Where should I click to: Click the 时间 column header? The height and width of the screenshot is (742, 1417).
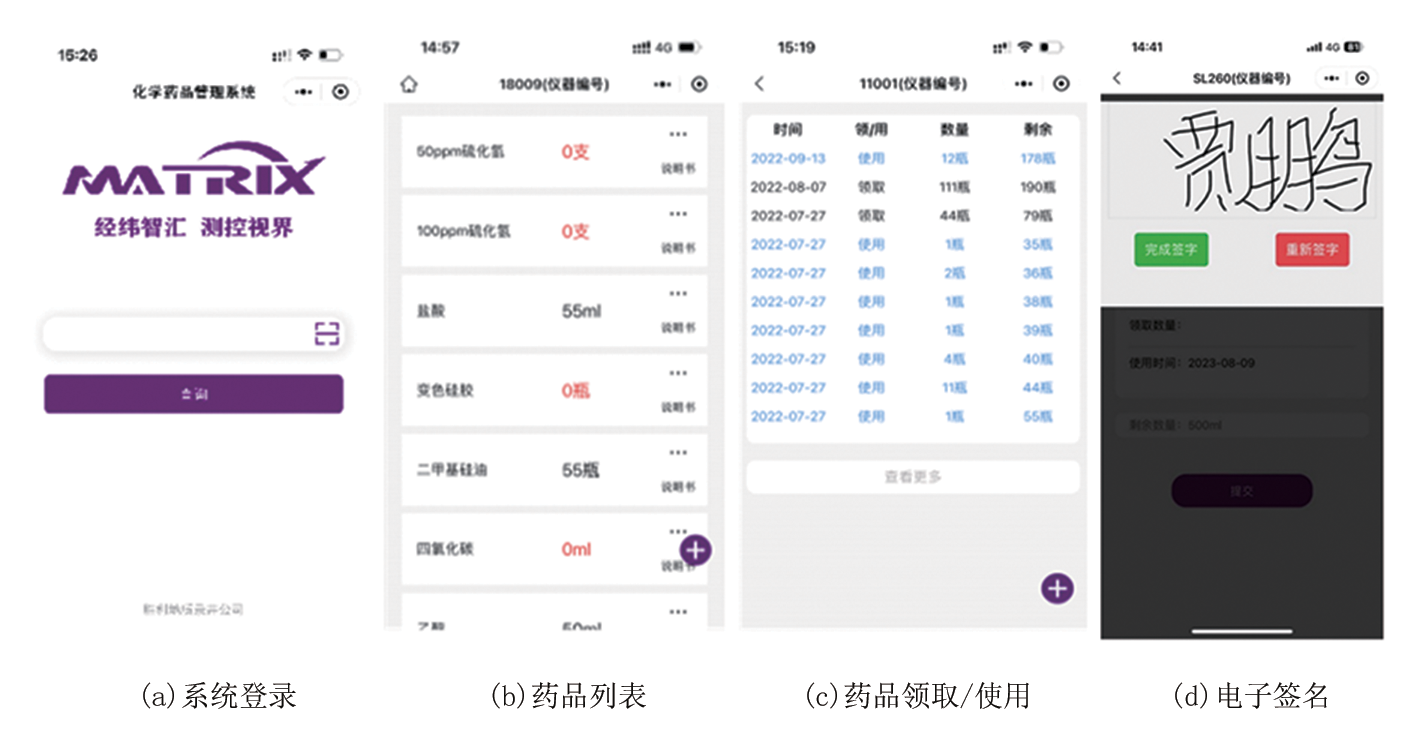pos(788,130)
